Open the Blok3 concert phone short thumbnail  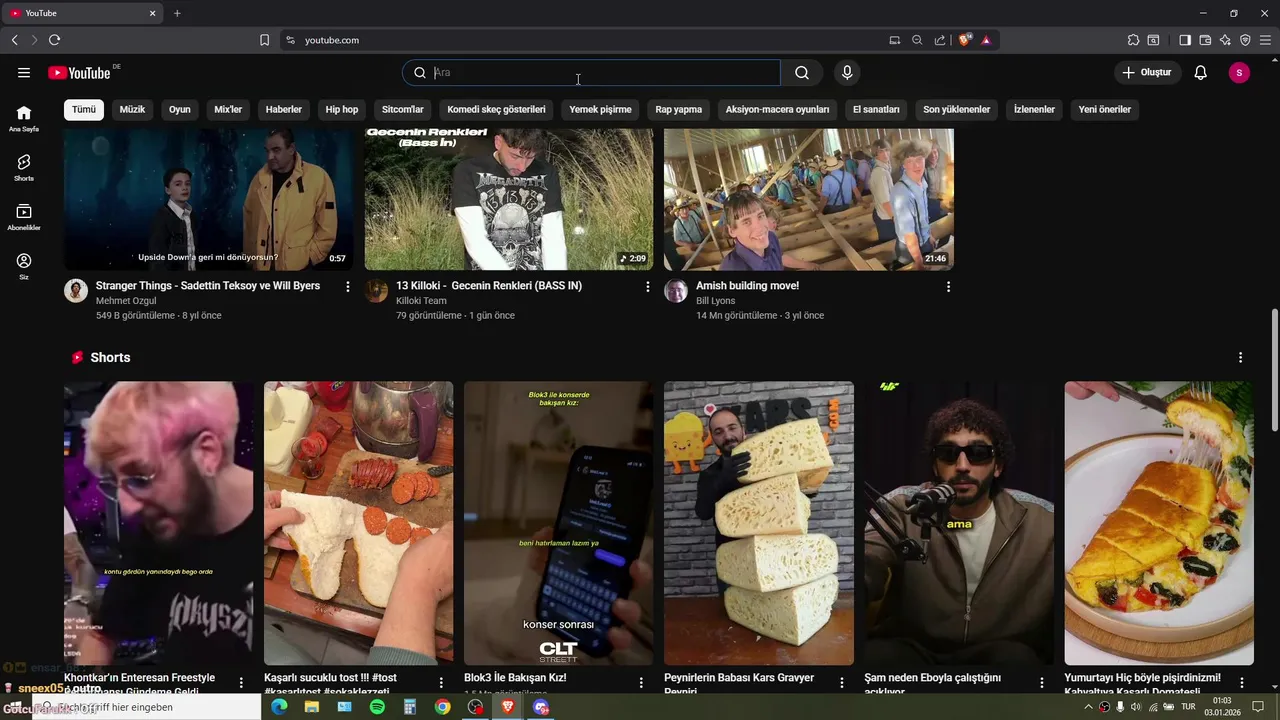(559, 523)
